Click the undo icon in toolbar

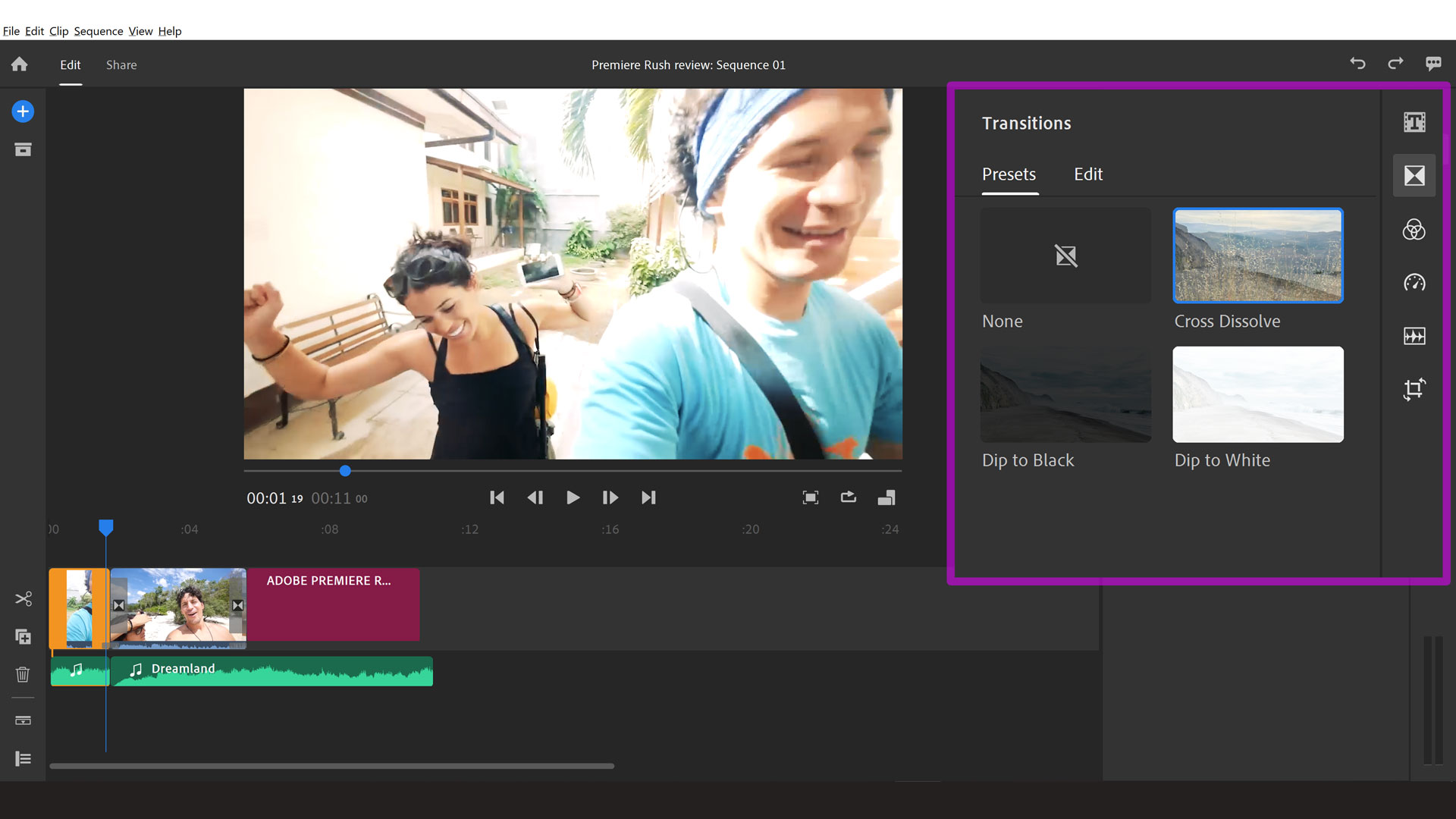point(1358,64)
